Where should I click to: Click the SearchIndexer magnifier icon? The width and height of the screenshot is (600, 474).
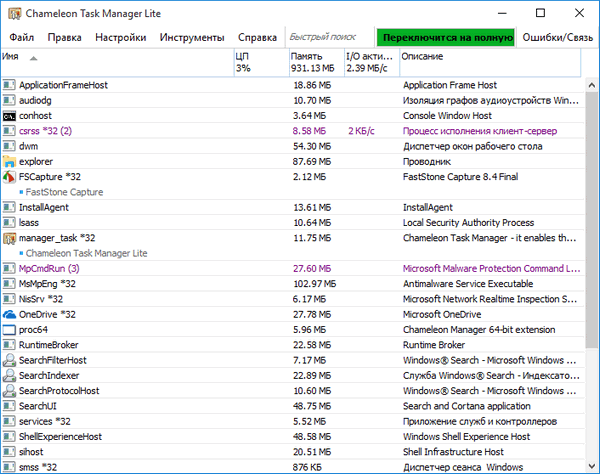[x=9, y=376]
